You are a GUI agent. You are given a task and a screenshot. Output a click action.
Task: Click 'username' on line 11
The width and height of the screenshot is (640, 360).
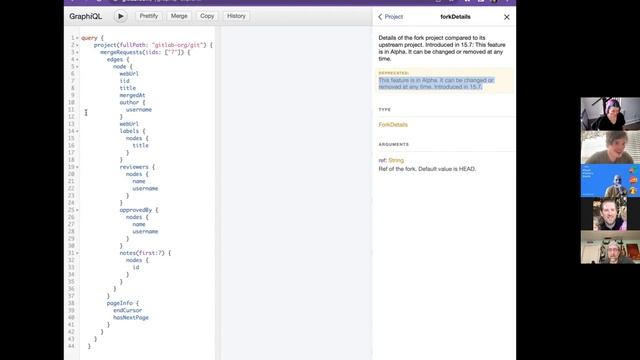[x=139, y=110]
